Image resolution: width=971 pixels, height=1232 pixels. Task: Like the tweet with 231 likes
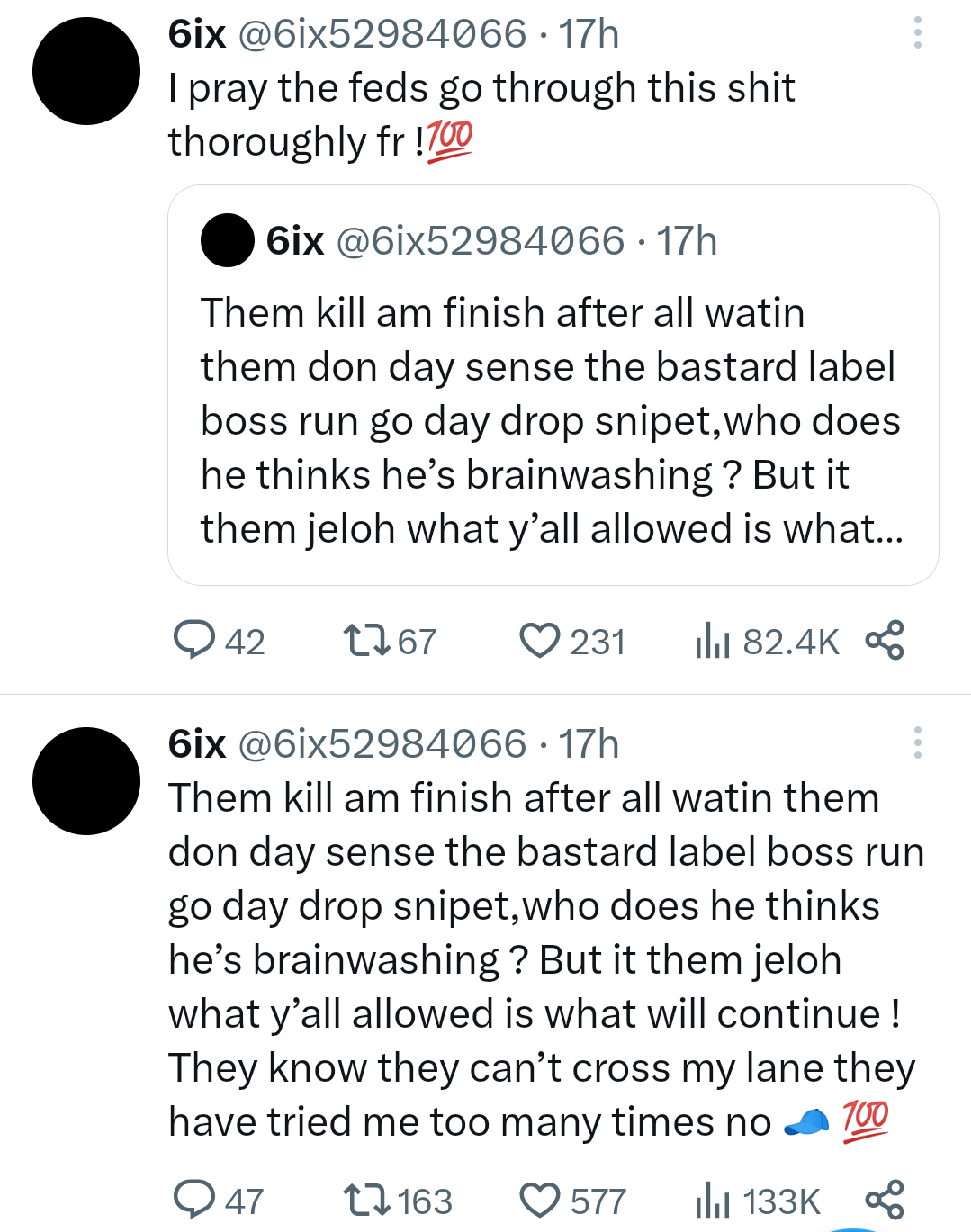540,641
